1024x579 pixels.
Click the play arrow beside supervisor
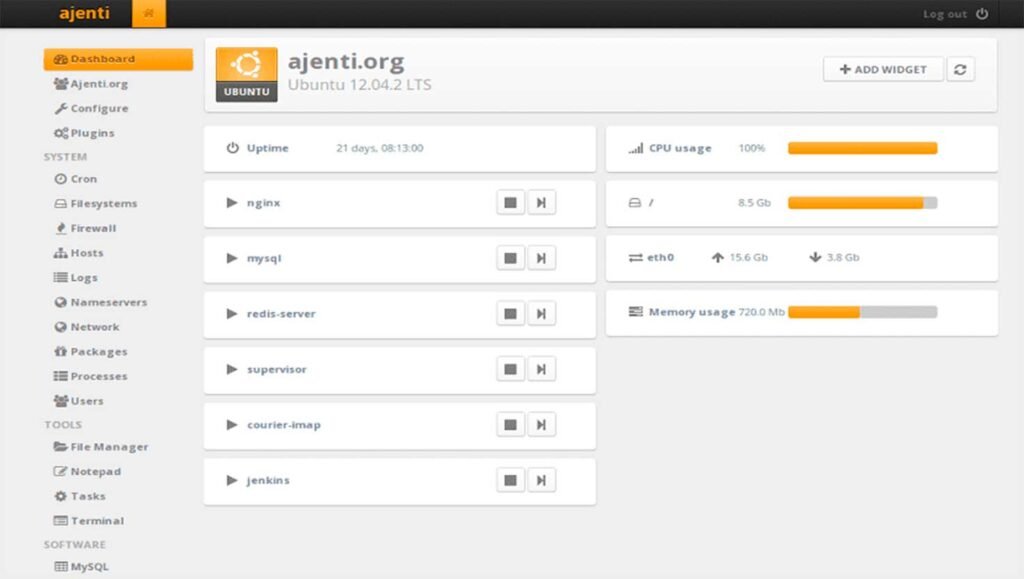point(232,369)
